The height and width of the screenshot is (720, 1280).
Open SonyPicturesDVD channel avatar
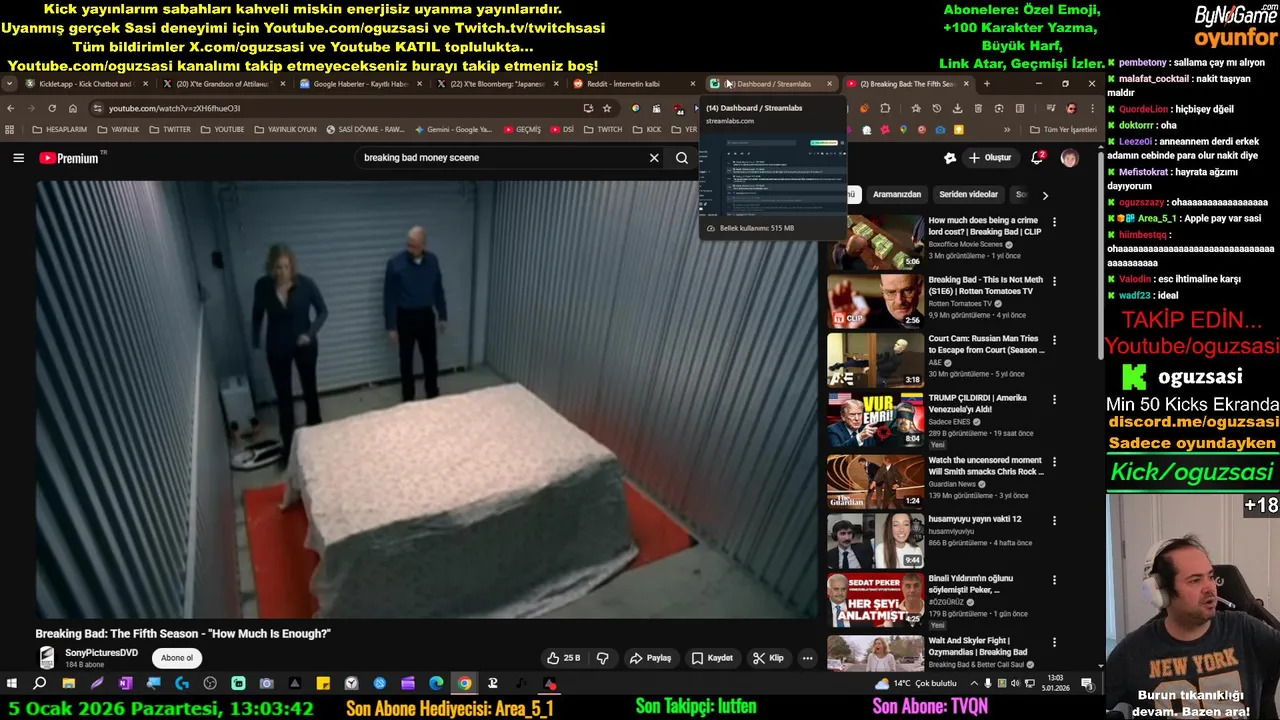pyautogui.click(x=46, y=658)
